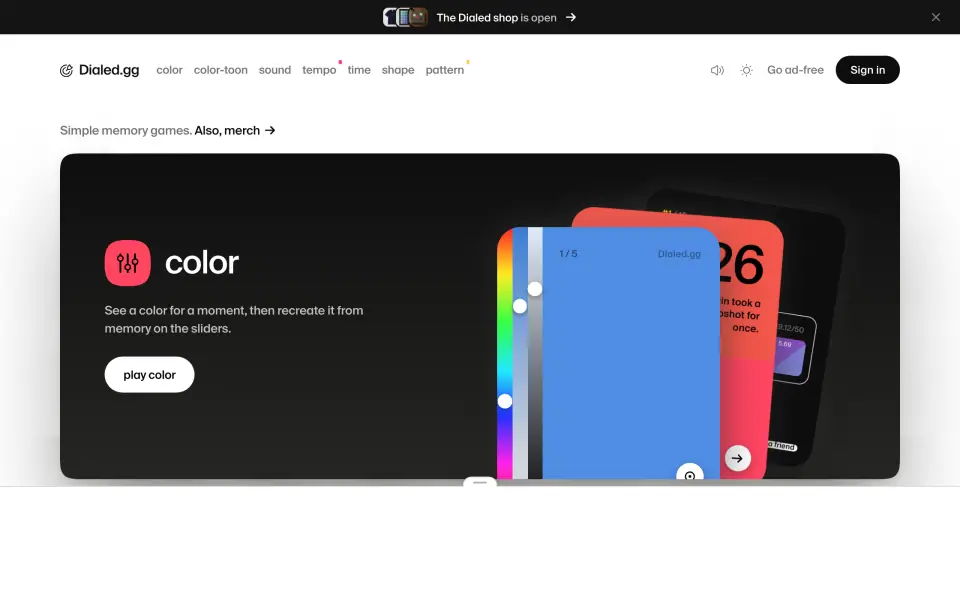This screenshot has height=600, width=960.
Task: Click the banner arrow icon
Action: (x=571, y=17)
